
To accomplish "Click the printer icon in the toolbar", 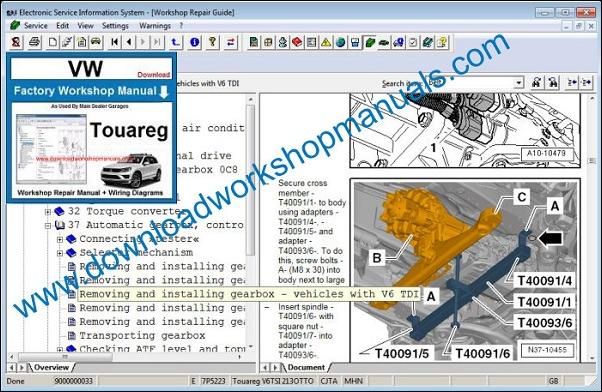I will [x=35, y=42].
